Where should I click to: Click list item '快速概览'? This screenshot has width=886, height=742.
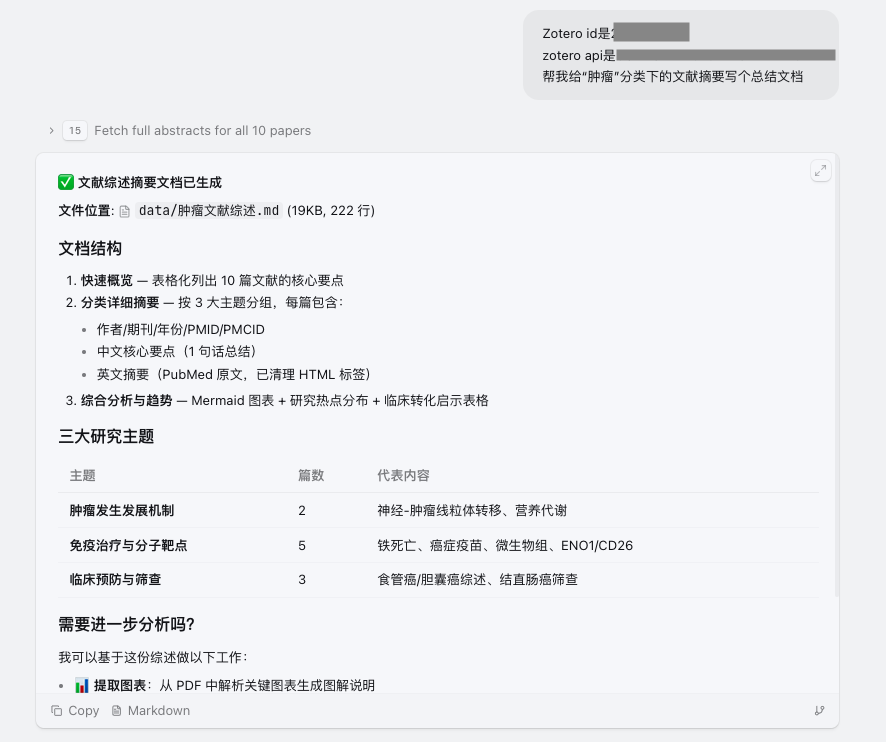[107, 280]
